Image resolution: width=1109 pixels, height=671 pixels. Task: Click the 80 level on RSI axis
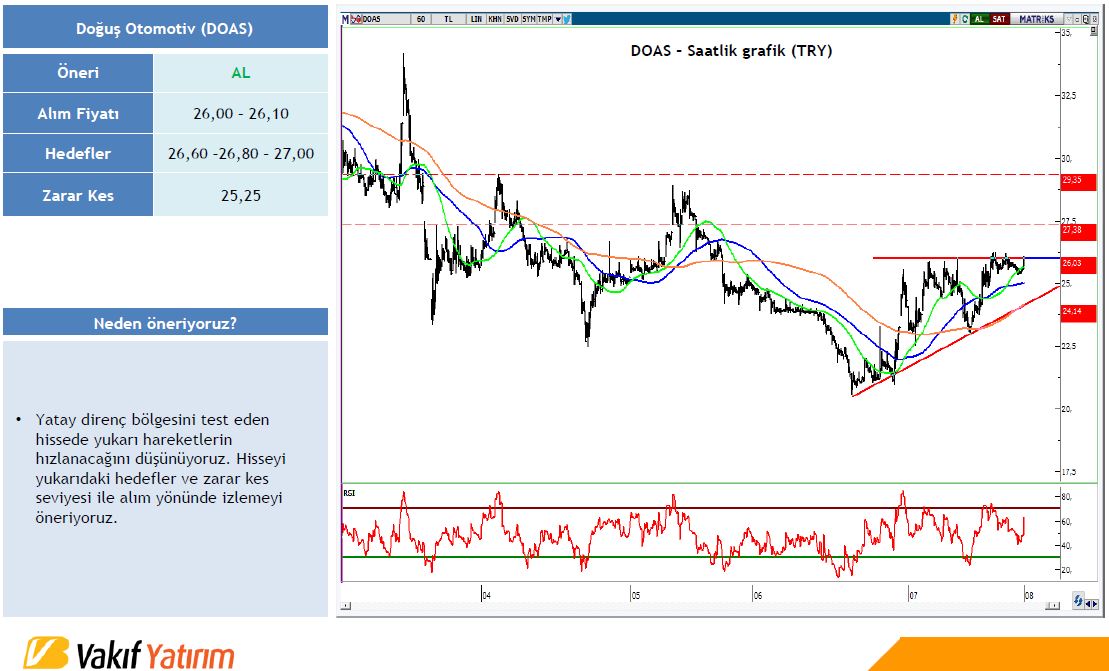coord(1067,497)
